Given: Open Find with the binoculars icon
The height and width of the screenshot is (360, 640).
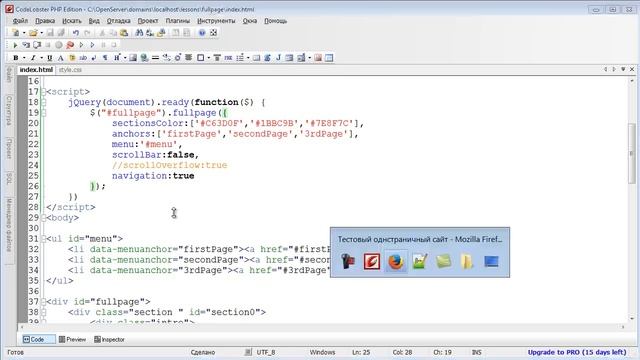Looking at the screenshot, I should [x=139, y=33].
